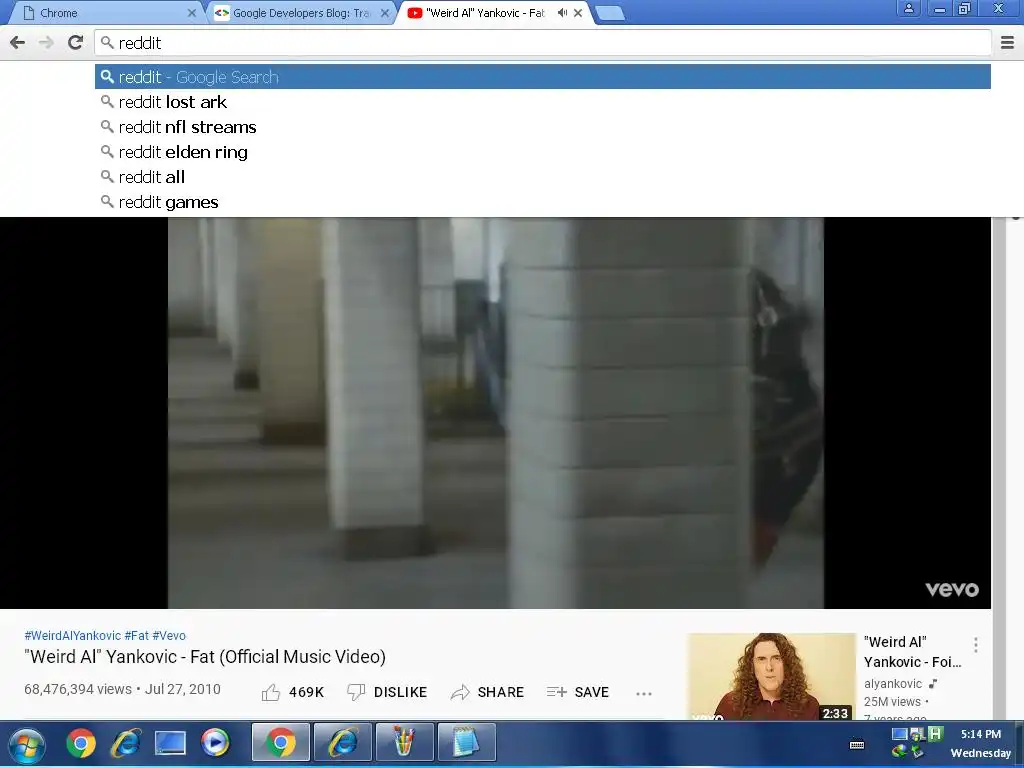Screen dimensions: 1024x768
Task: Close the Google Developers Blog tab
Action: pos(385,13)
